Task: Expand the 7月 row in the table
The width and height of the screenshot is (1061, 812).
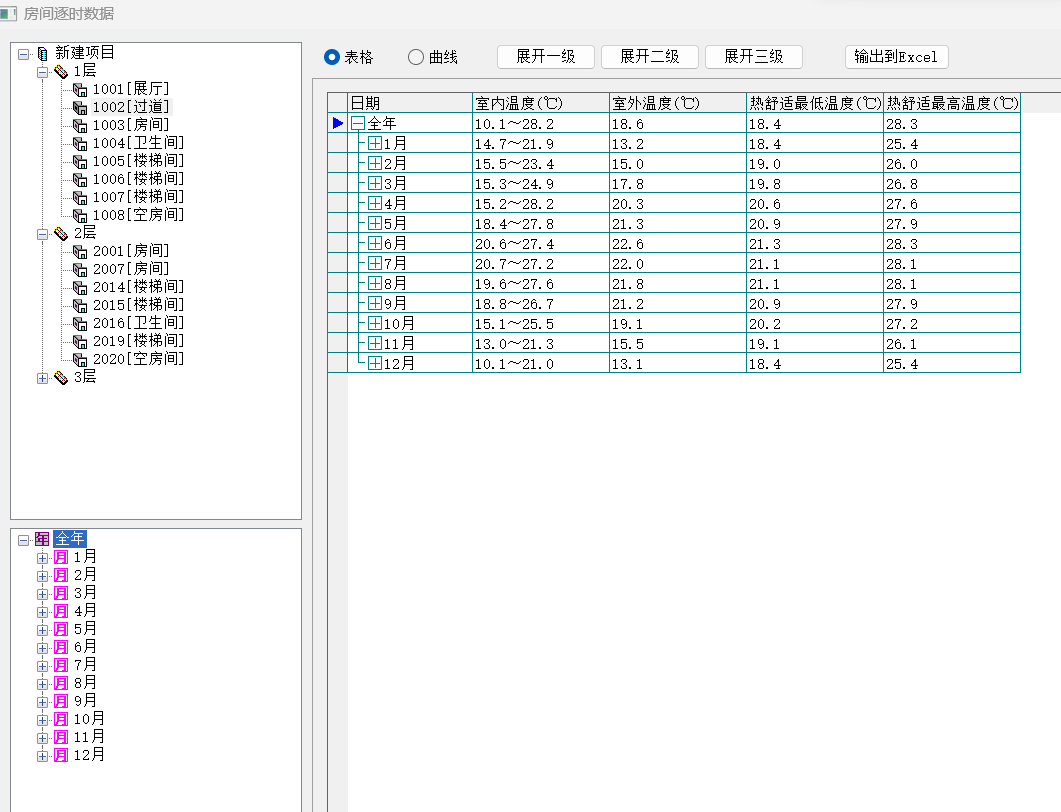Action: [x=375, y=263]
